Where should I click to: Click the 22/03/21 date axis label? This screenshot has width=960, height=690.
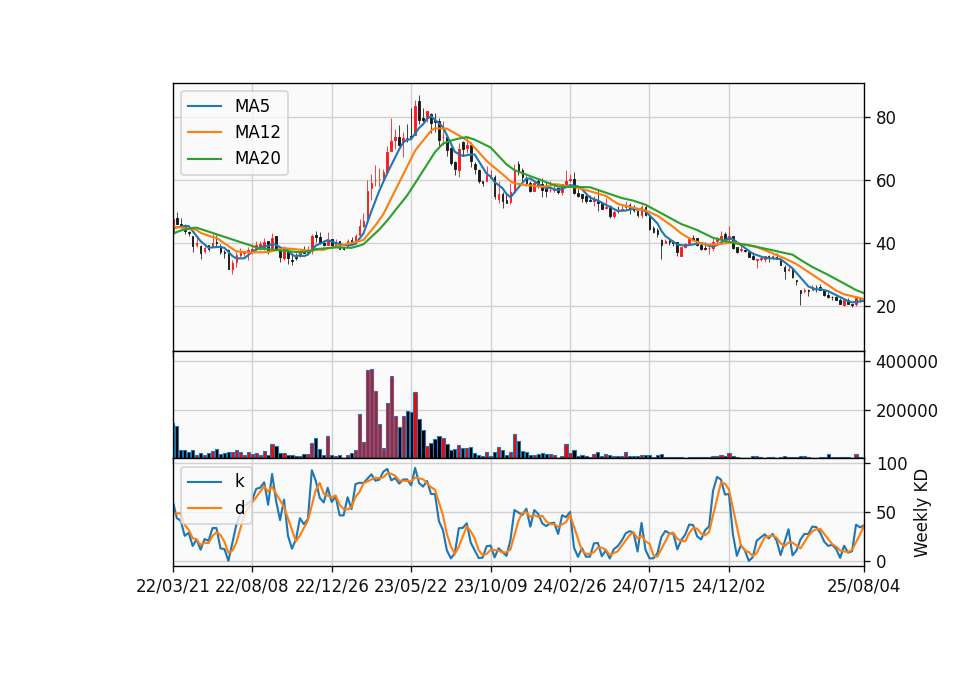(173, 586)
